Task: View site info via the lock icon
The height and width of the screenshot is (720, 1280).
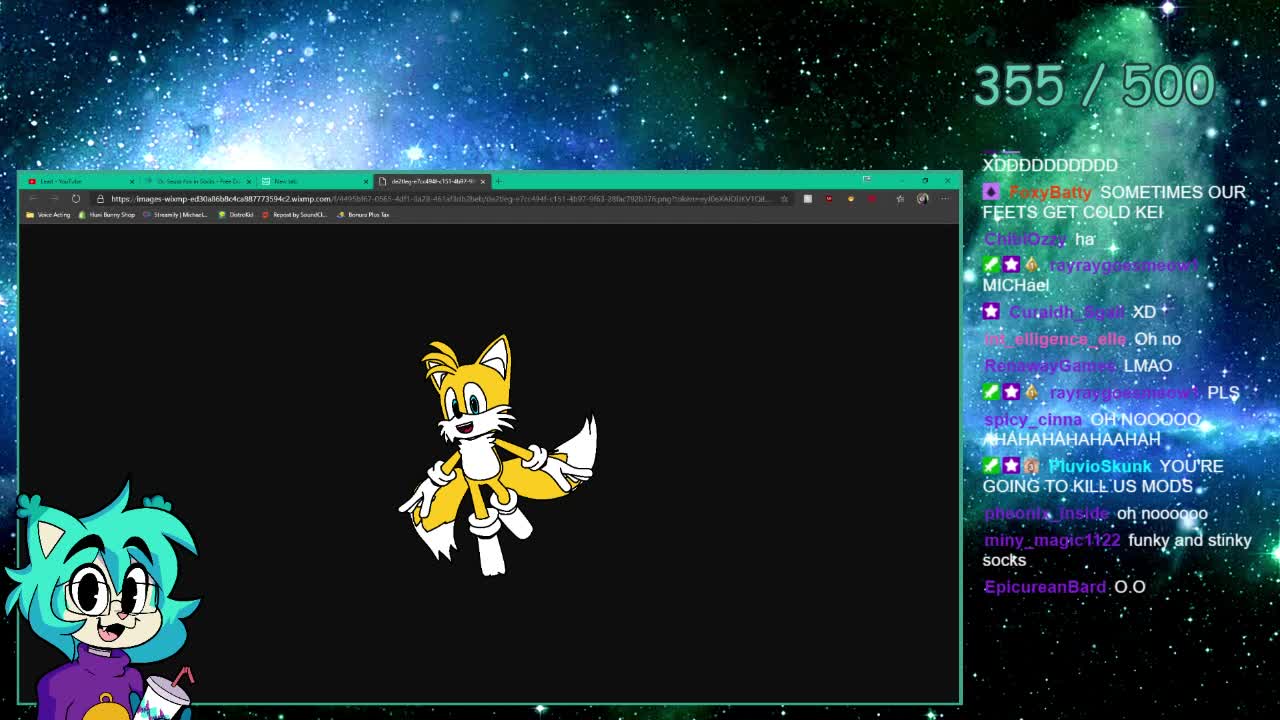Action: pyautogui.click(x=100, y=198)
